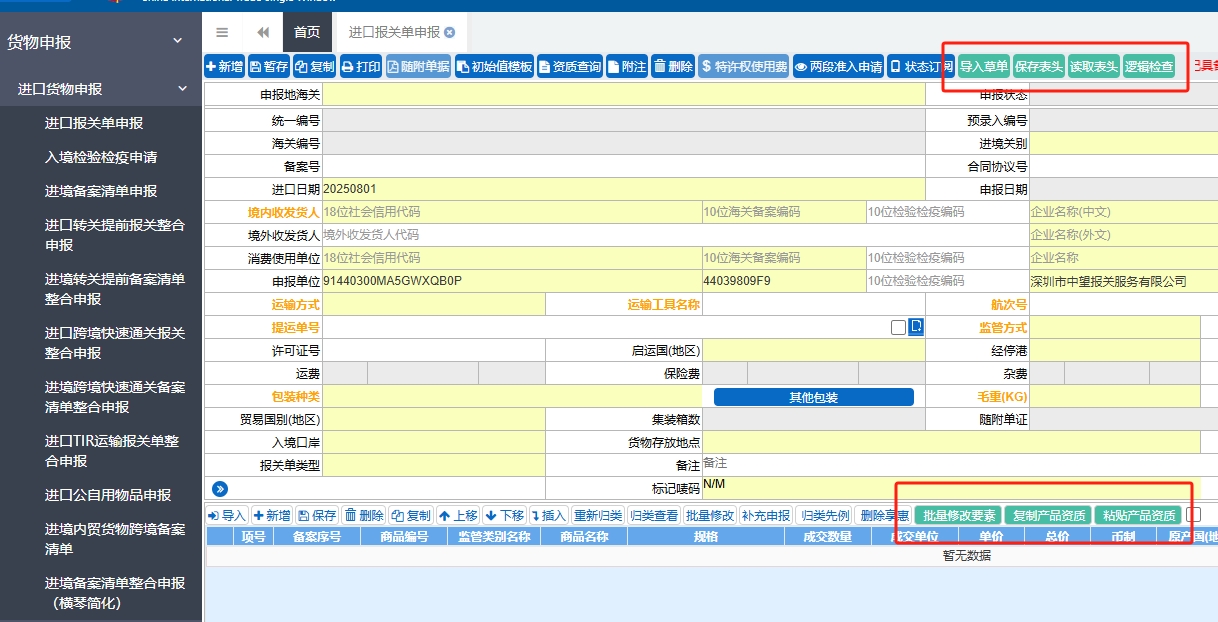Screen dimensions: 1218x622
Task: Click the 打印 print button
Action: [x=360, y=67]
